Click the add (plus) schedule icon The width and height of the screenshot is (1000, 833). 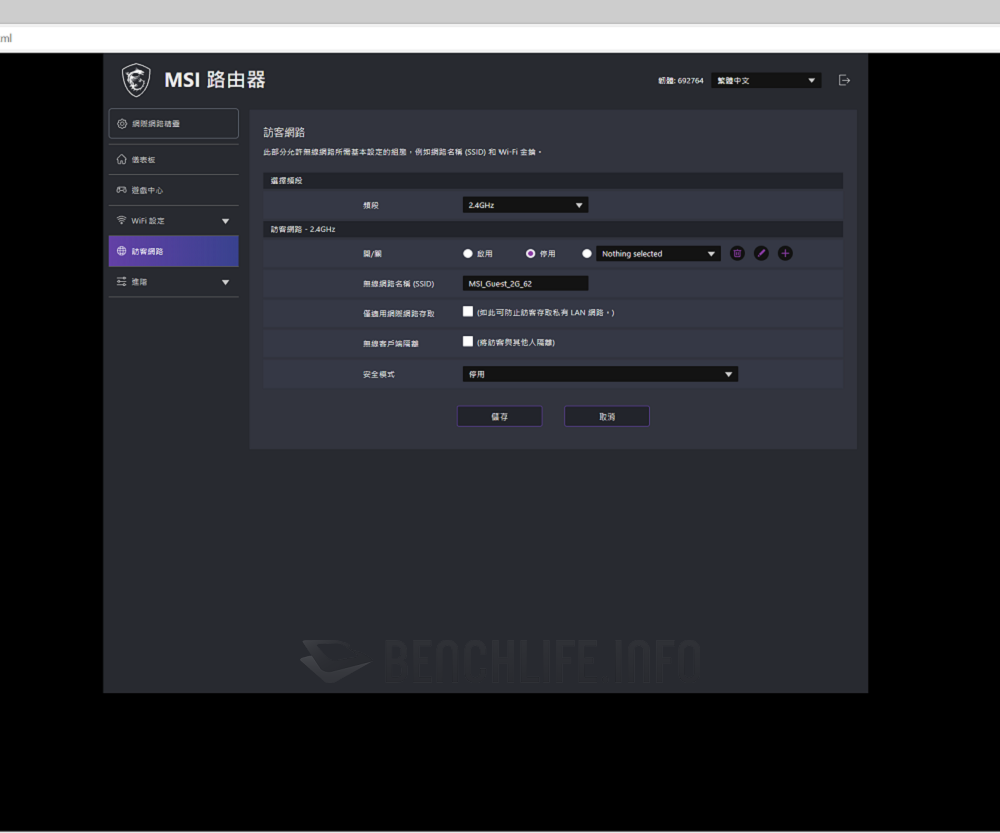[785, 253]
